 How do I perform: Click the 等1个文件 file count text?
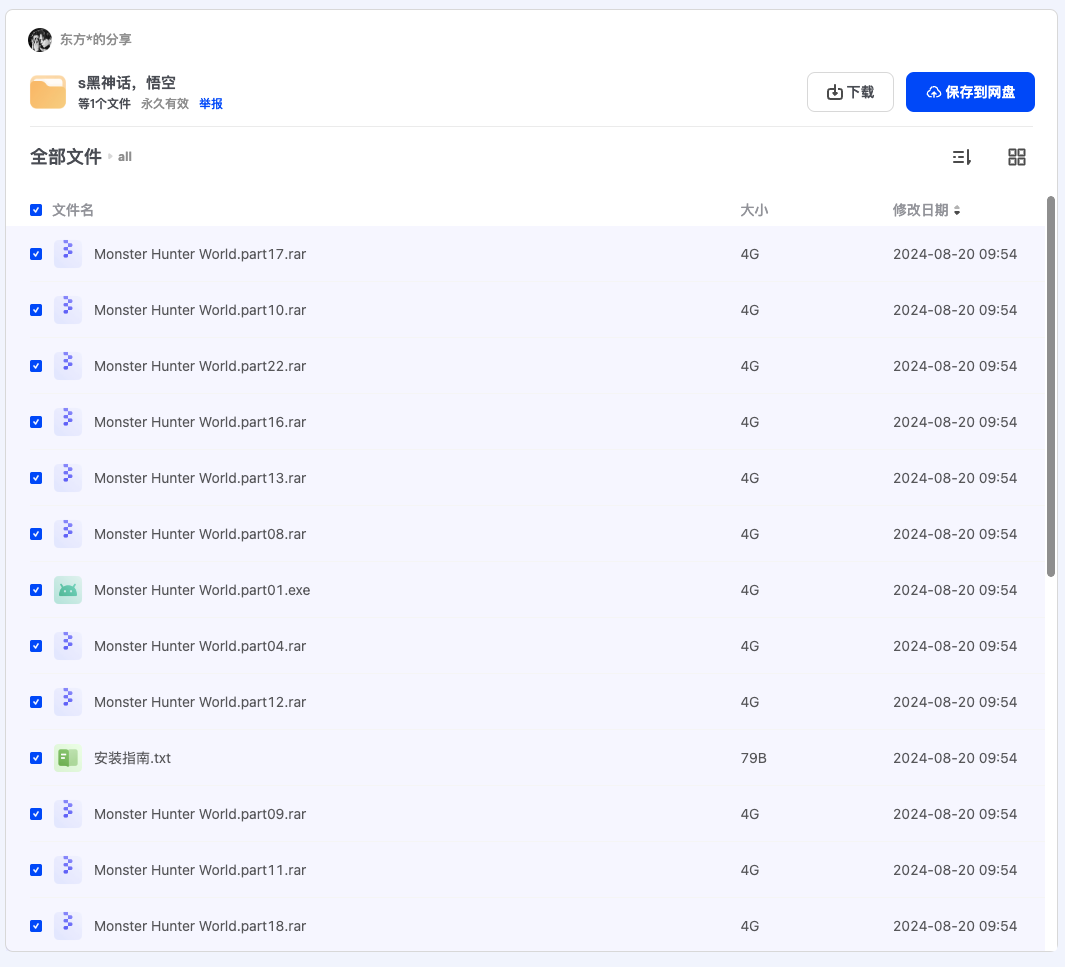pos(104,103)
